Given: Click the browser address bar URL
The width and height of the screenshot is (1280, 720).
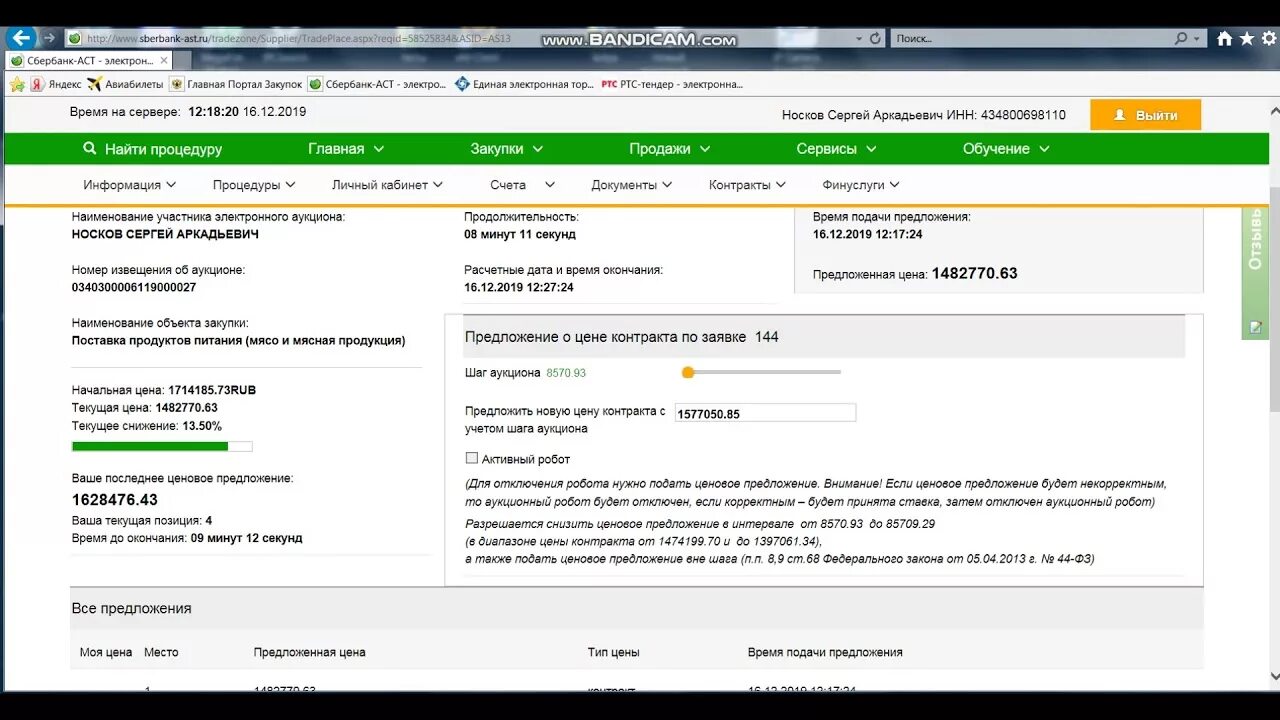Looking at the screenshot, I should [x=299, y=39].
